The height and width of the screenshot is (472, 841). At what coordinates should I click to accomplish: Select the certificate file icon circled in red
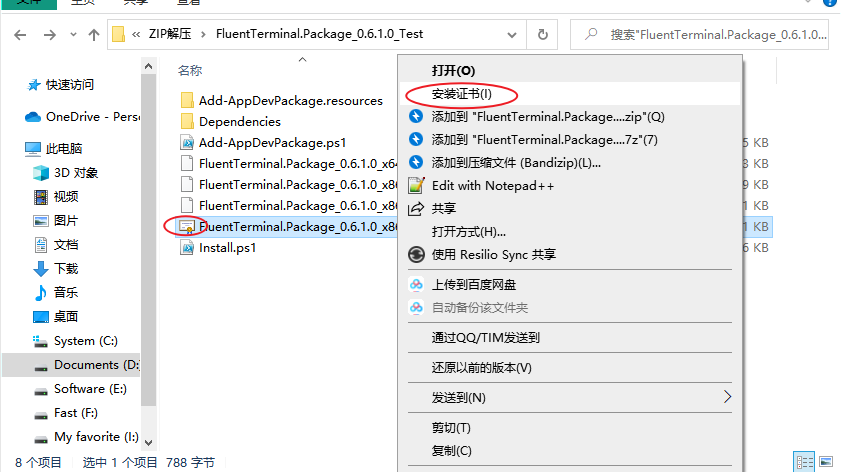[187, 227]
